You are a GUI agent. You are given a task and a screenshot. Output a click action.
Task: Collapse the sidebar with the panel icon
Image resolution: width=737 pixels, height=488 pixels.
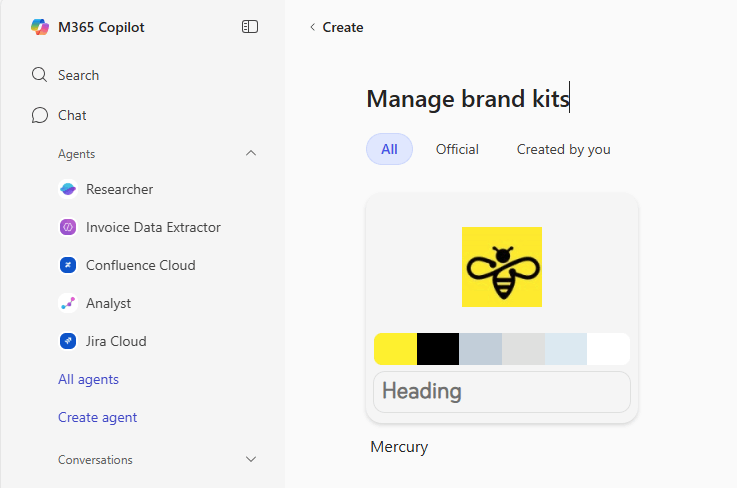click(250, 27)
